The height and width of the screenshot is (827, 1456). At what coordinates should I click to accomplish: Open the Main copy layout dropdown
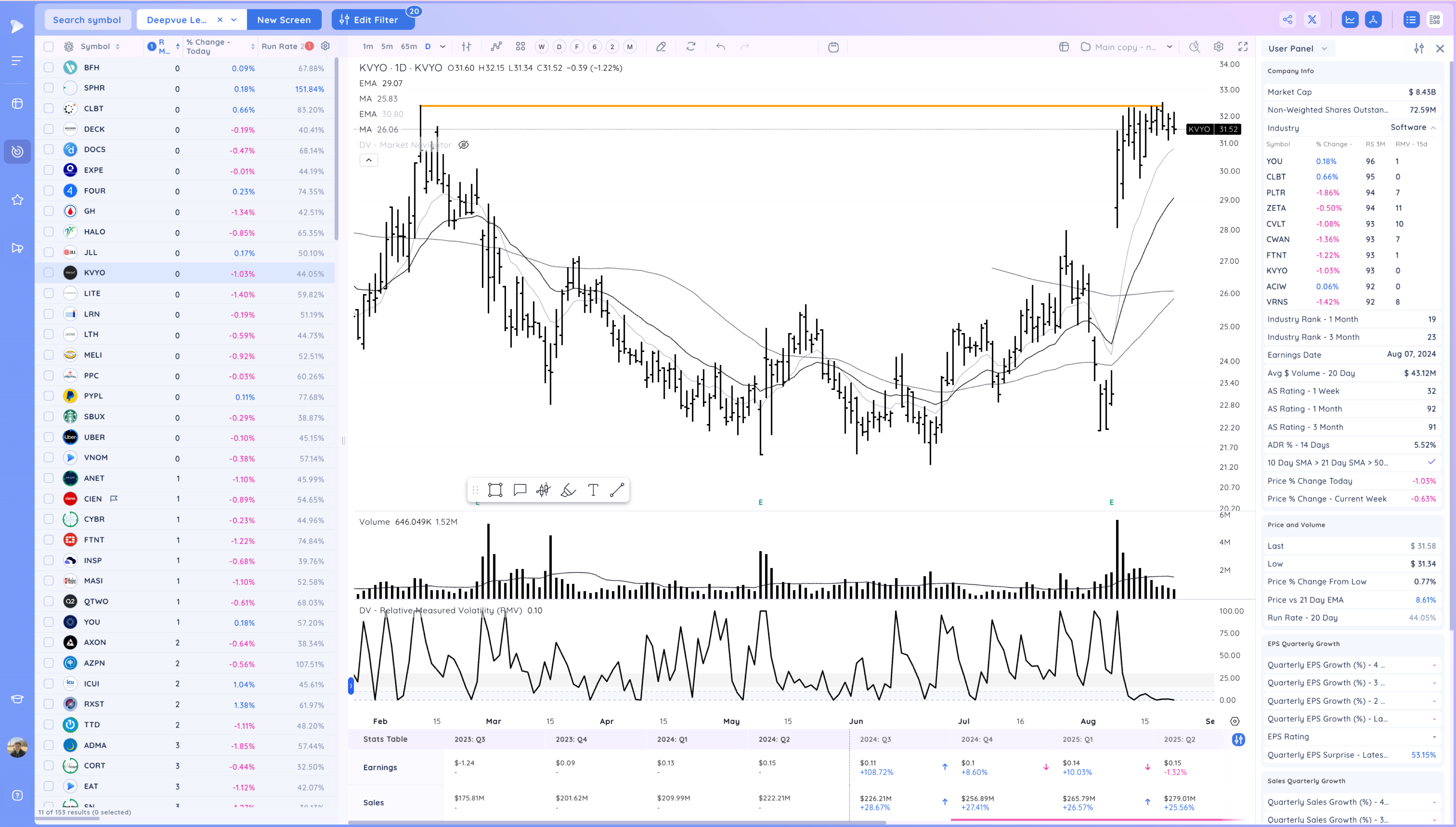(x=1169, y=47)
